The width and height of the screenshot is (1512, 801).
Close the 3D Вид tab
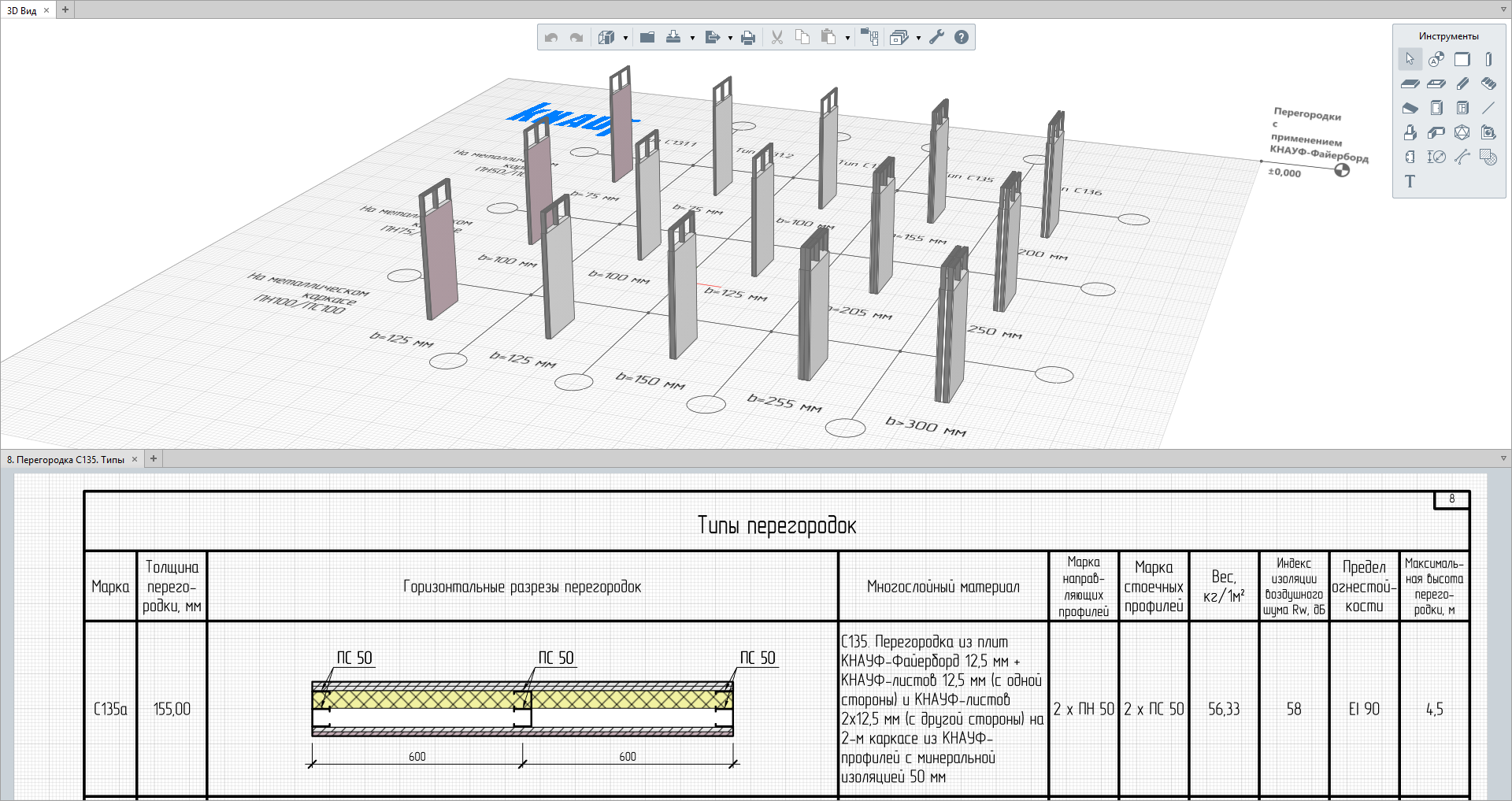tap(46, 10)
